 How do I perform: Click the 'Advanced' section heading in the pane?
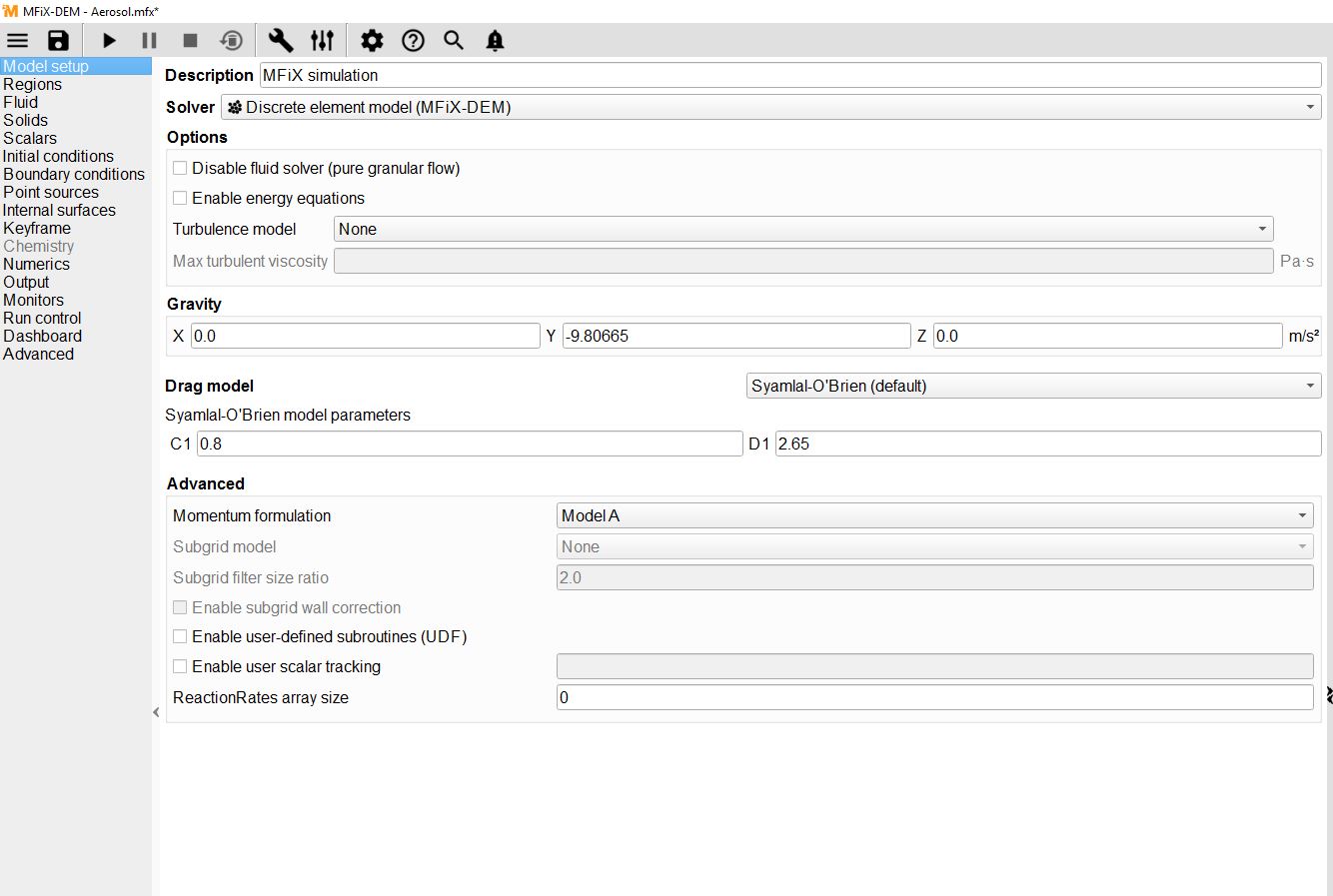tap(206, 483)
